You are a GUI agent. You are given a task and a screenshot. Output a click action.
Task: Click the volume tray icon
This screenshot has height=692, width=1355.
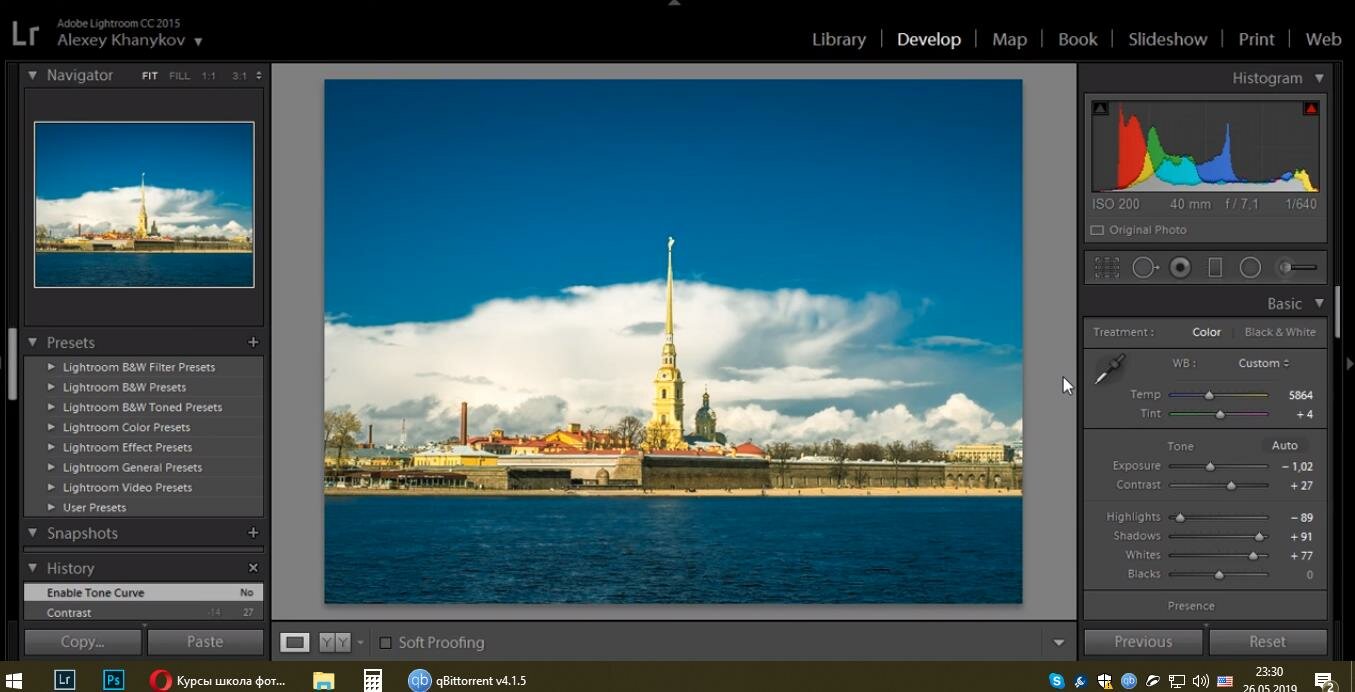[x=1200, y=681]
